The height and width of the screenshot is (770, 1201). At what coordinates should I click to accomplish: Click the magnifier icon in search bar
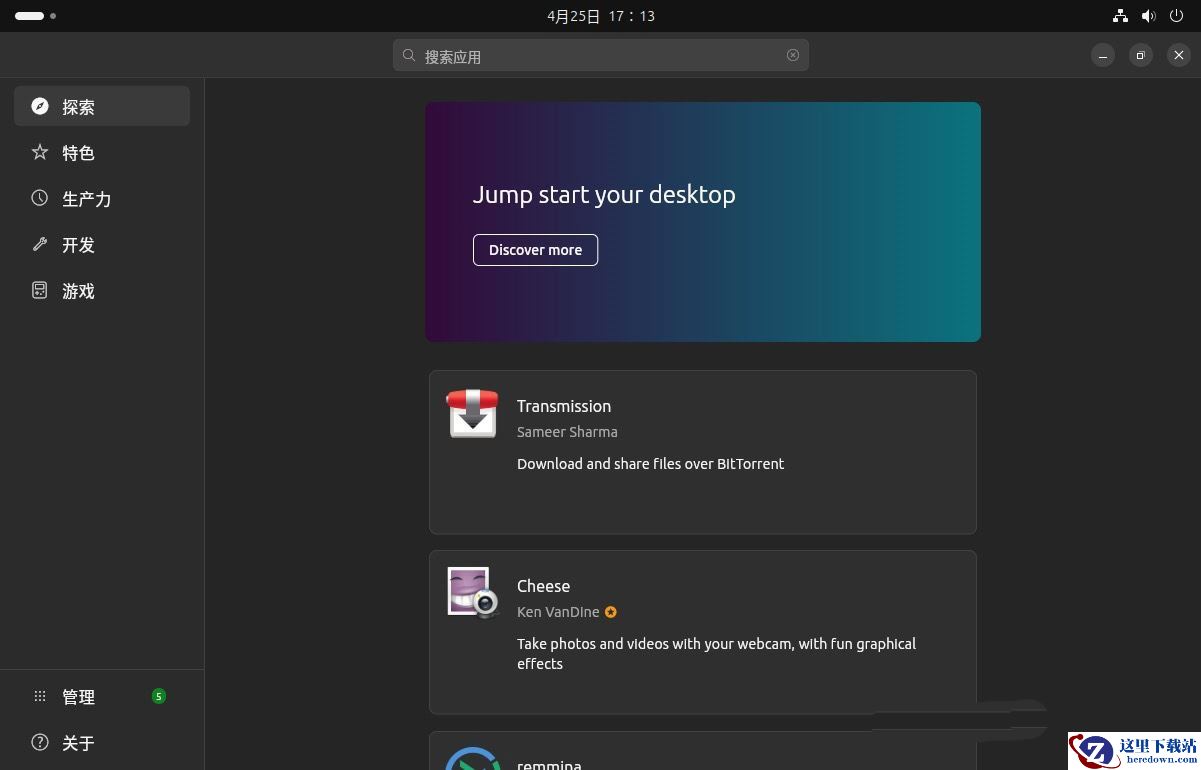tap(409, 55)
